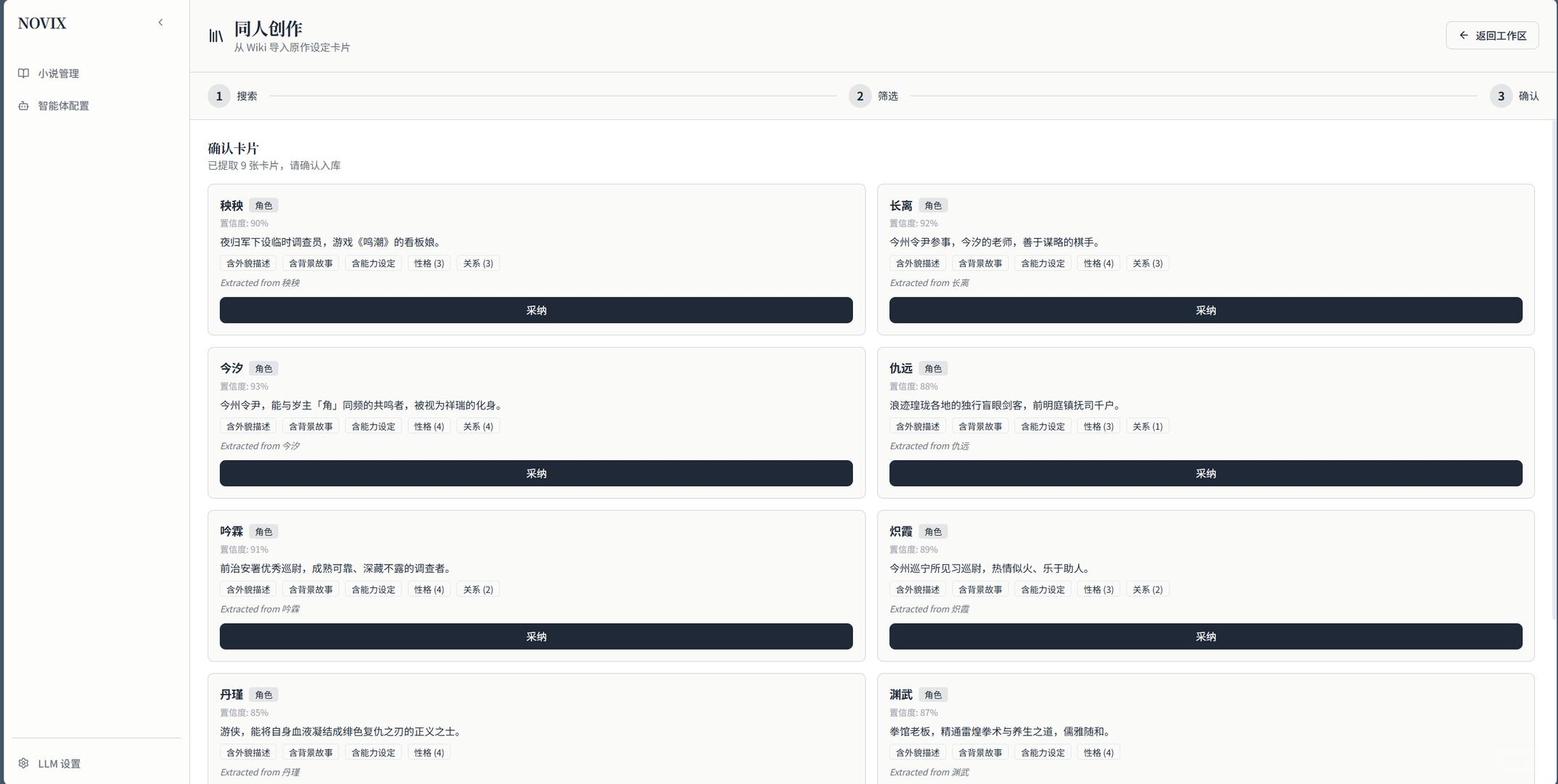Click 角色 badge on the 炽霞 card
Image resolution: width=1558 pixels, height=784 pixels.
(933, 532)
